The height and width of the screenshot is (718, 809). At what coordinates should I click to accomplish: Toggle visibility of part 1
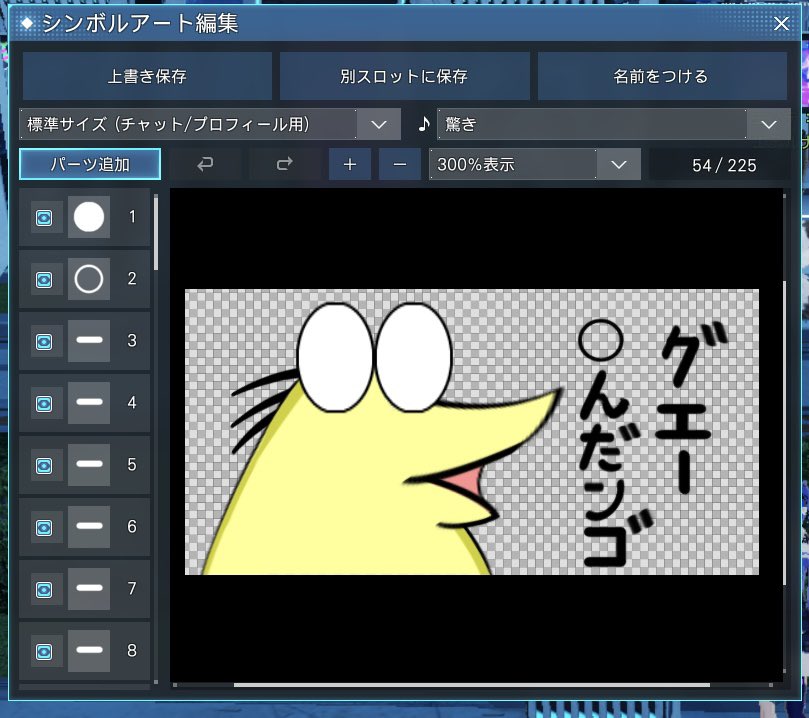[x=42, y=217]
